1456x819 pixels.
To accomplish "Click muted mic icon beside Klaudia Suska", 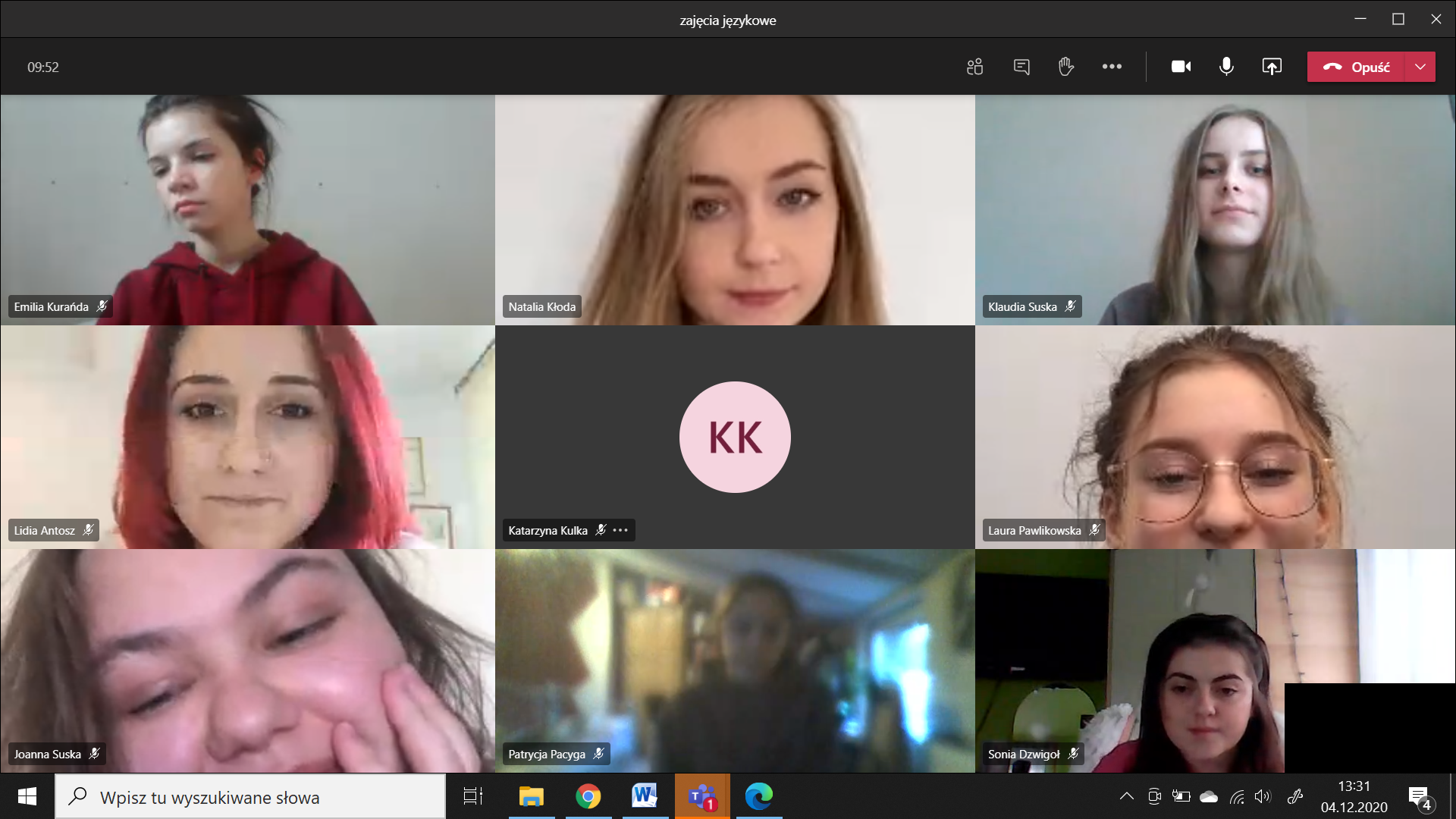I will (x=1070, y=306).
